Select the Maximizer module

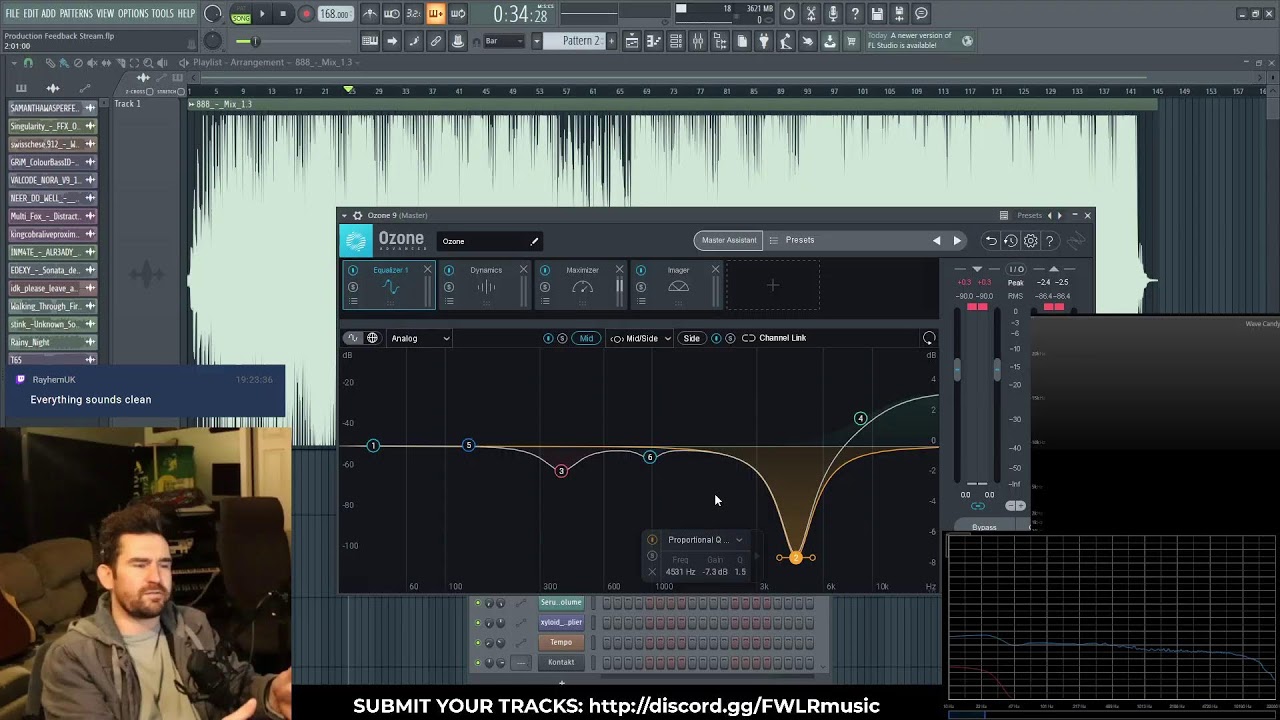(x=582, y=285)
